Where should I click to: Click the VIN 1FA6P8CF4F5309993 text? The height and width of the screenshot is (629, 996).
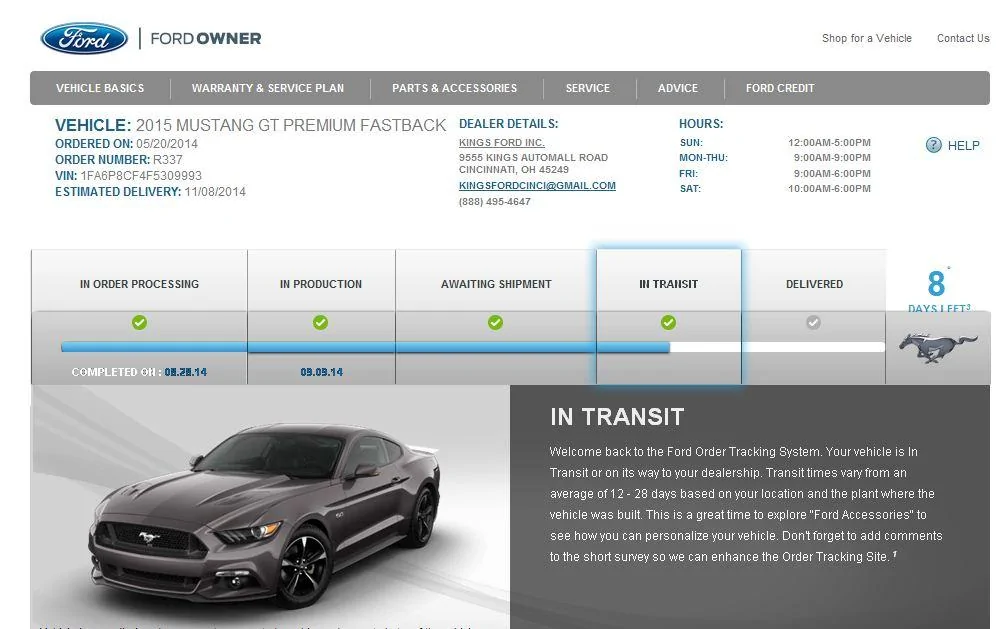coord(128,175)
